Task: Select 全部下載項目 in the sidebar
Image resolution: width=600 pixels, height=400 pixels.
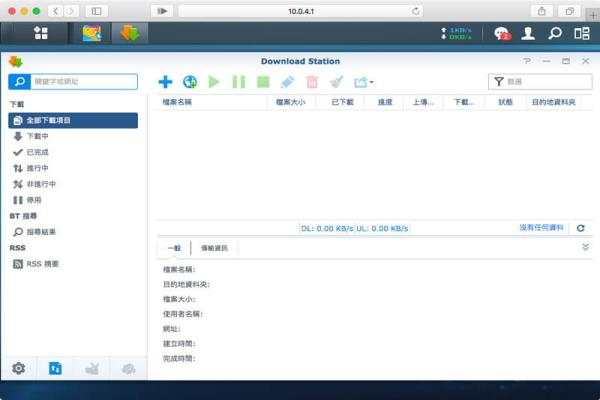Action: coord(73,120)
